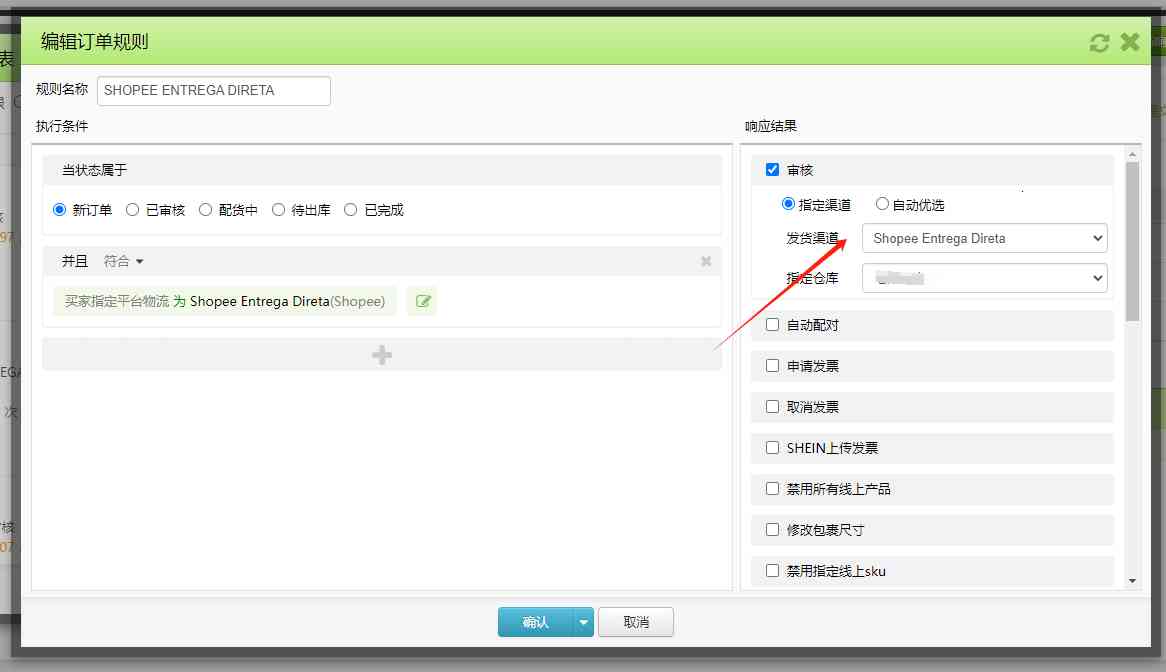This screenshot has height=672, width=1166.
Task: Click the green edit condition icon
Action: click(422, 301)
